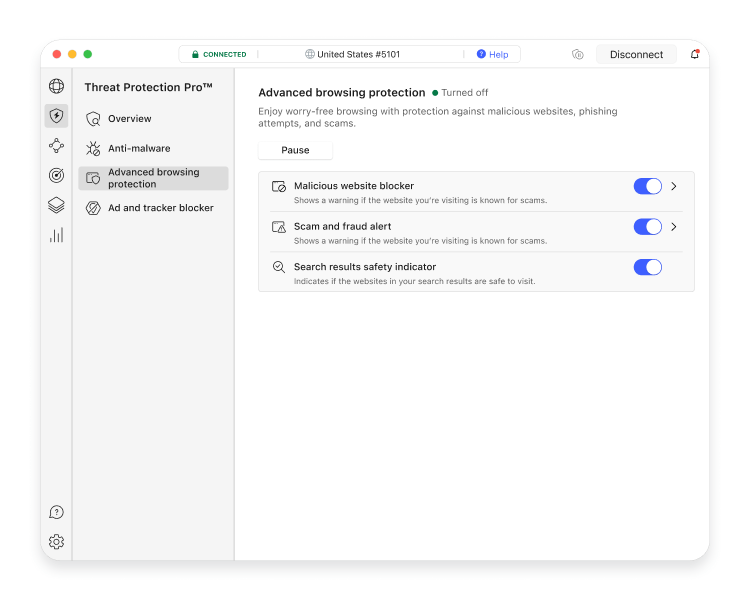Click the CONNECTED status label
The image size is (750, 601).
click(x=225, y=55)
